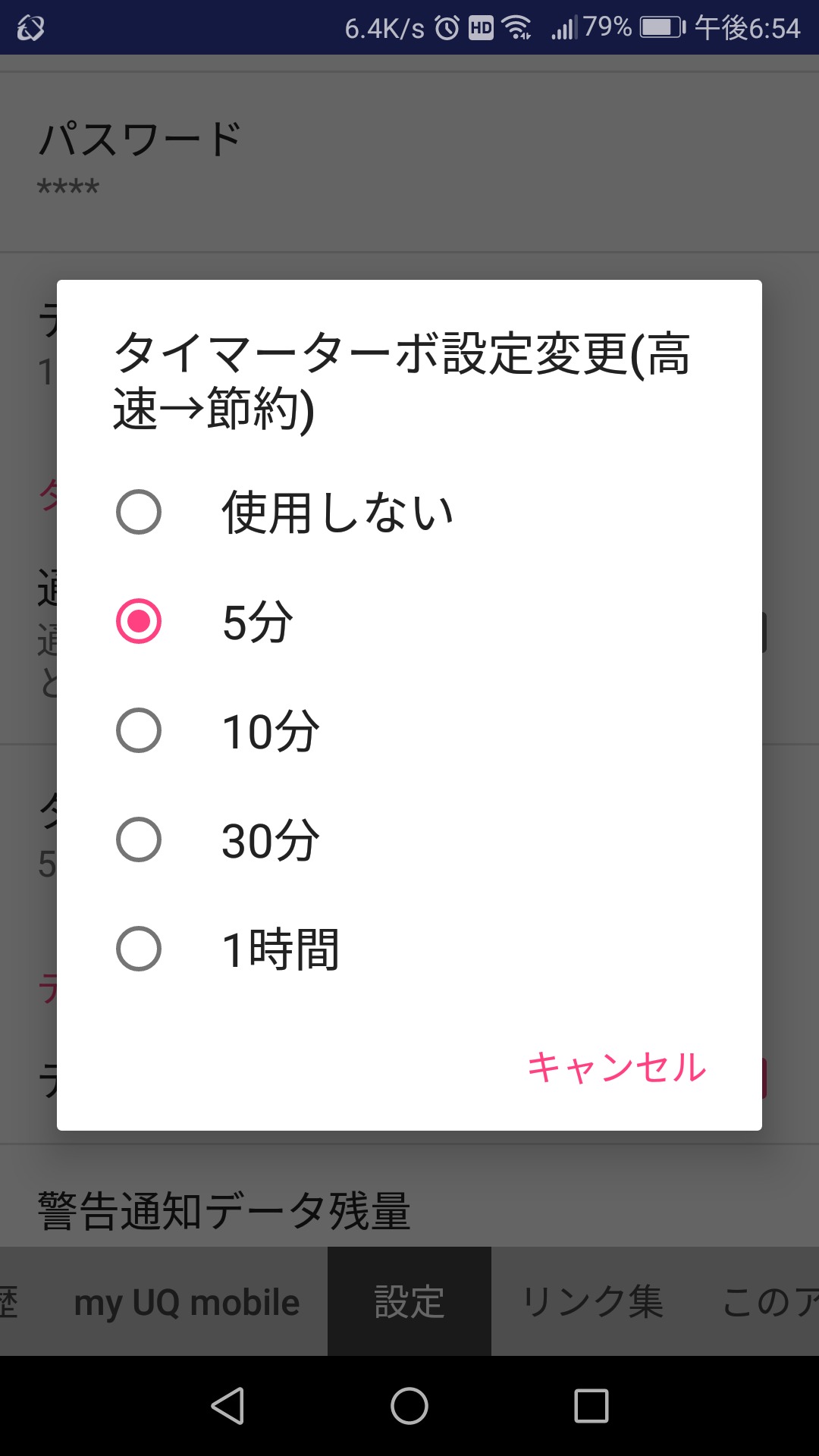
Task: Select the 5分 radio button
Action: 139,621
